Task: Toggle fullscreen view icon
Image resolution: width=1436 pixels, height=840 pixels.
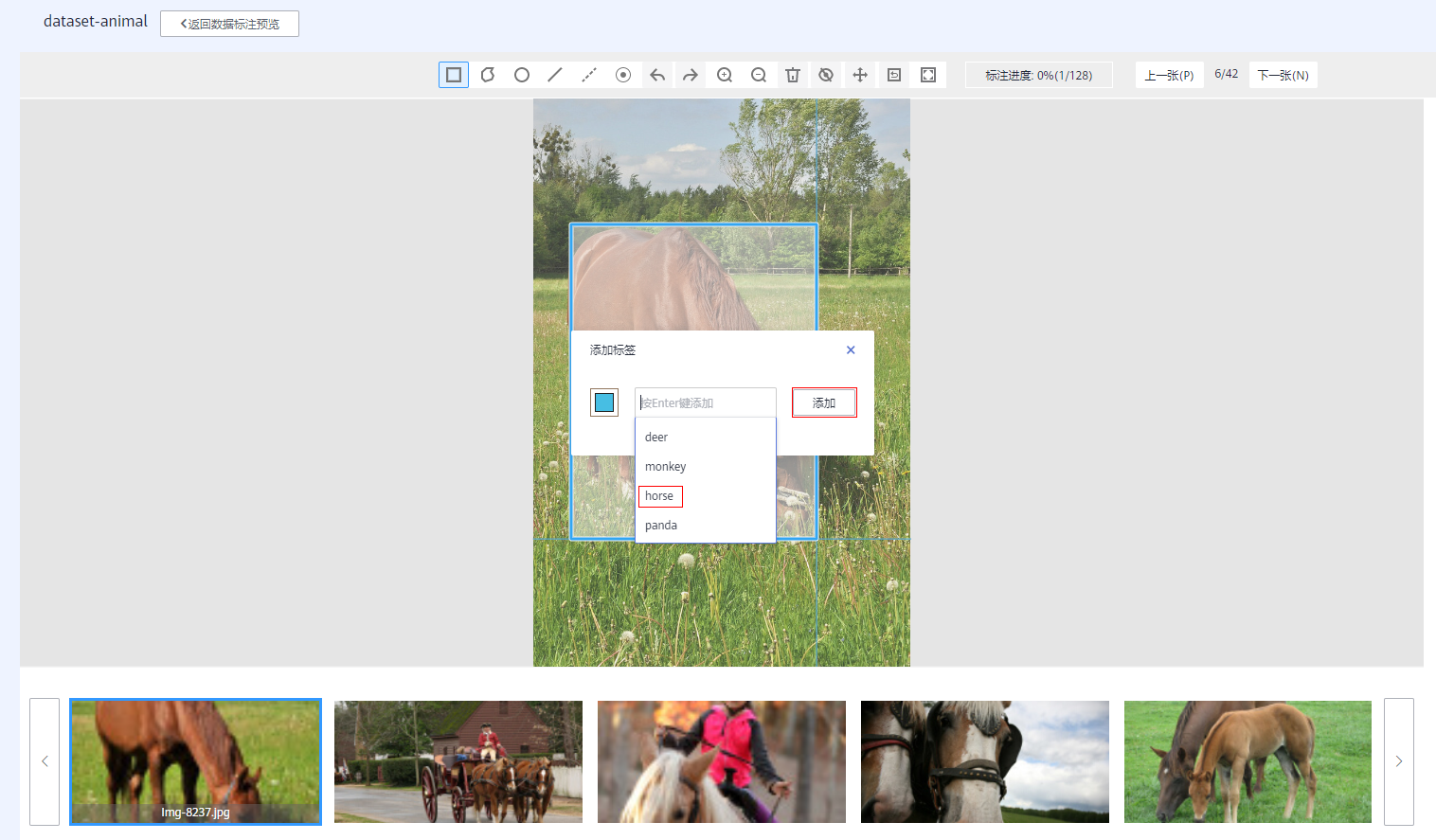Action: pos(928,75)
